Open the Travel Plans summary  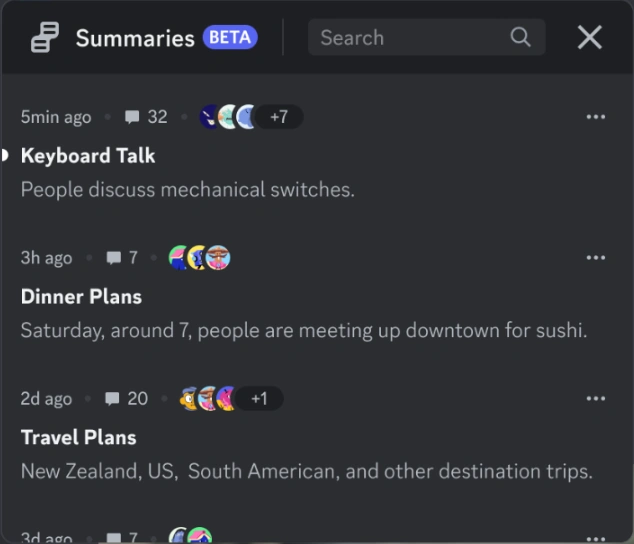[78, 438]
